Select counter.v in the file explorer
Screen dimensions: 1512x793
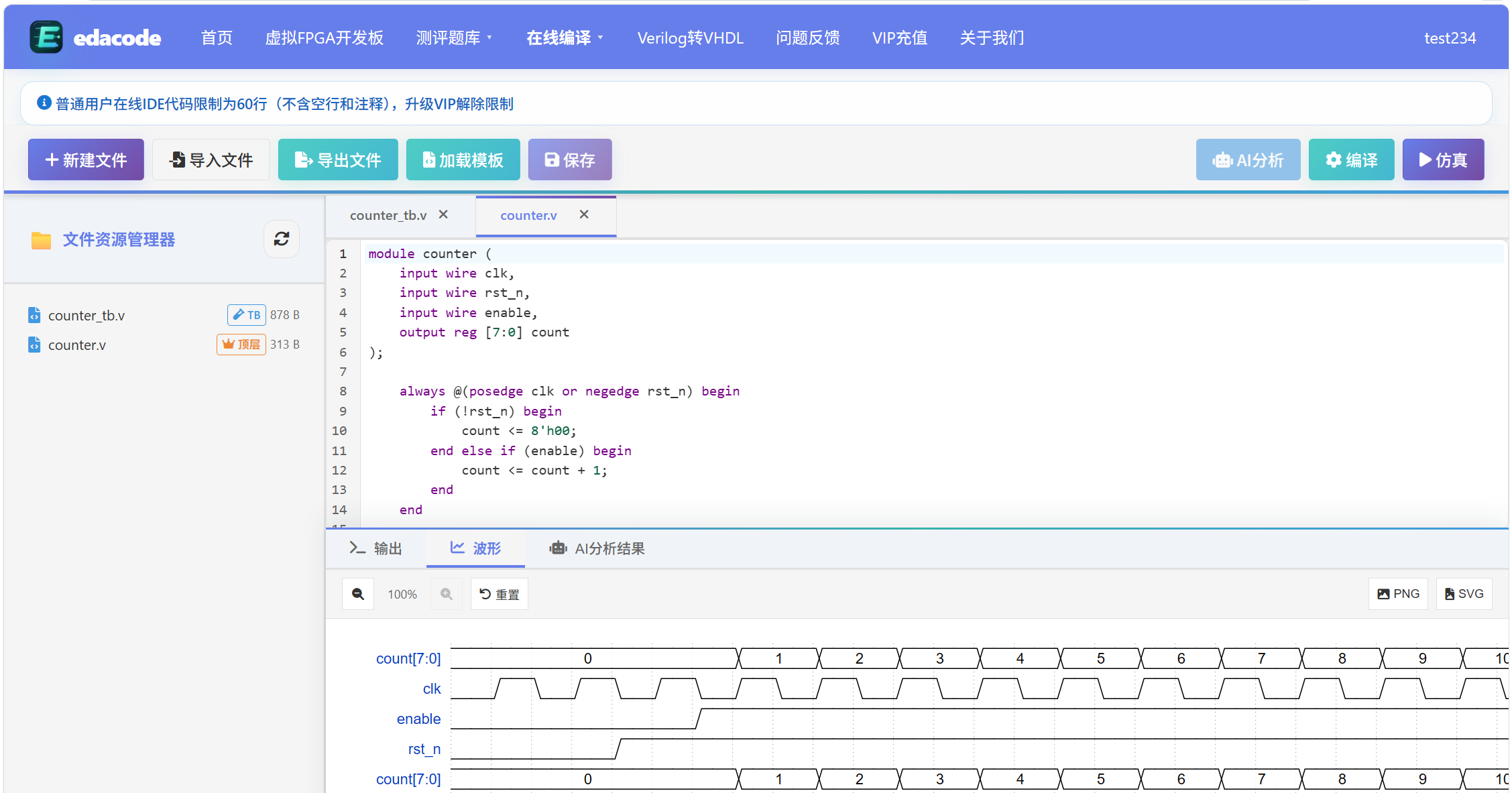(x=164, y=344)
